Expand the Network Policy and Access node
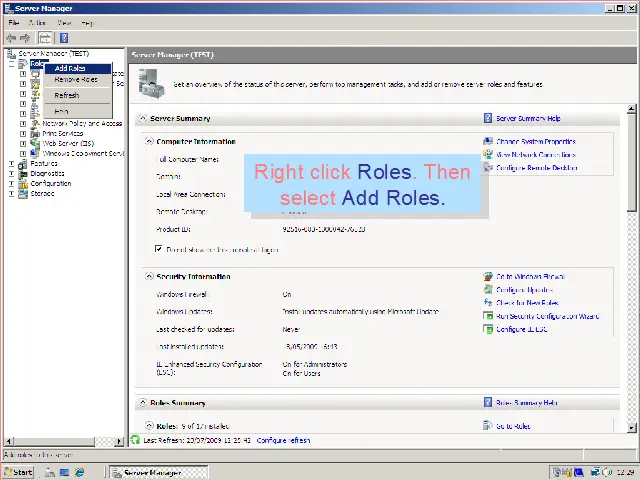Screen dimensions: 640x480 click(23, 124)
